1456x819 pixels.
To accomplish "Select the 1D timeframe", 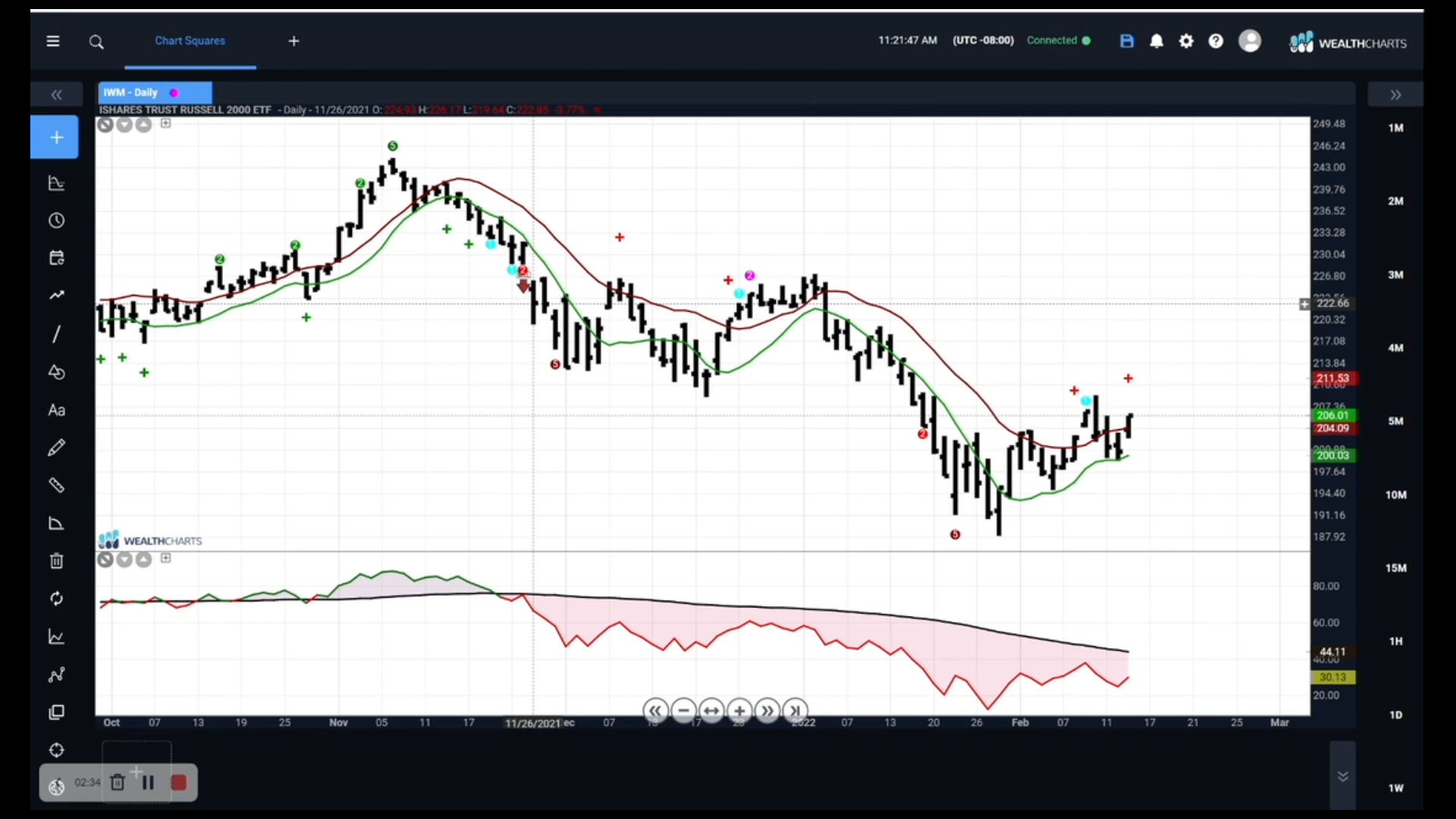I will point(1395,715).
